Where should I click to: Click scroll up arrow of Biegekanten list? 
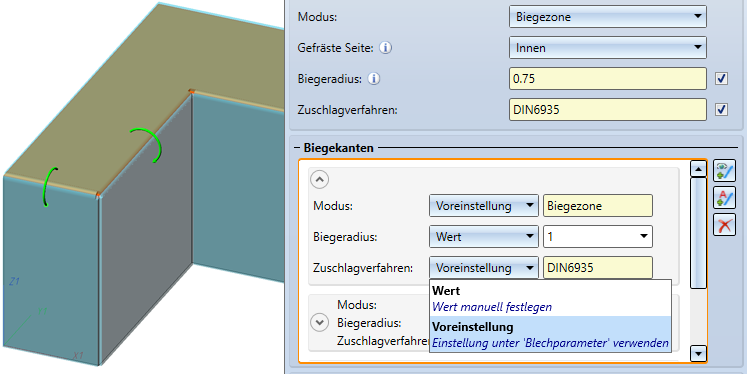698,169
